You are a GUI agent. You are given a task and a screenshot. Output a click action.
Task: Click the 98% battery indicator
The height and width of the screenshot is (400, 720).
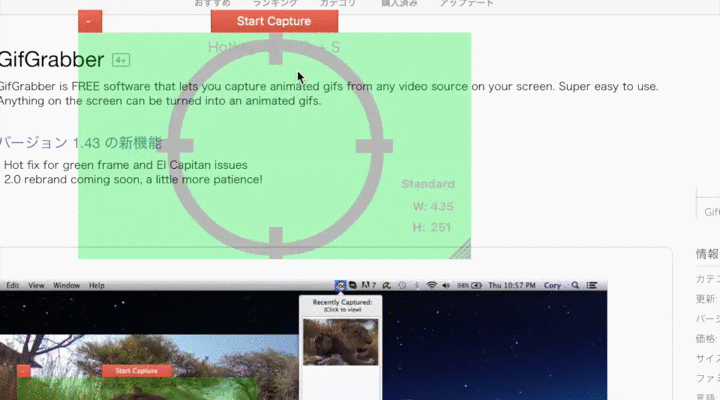(x=469, y=285)
